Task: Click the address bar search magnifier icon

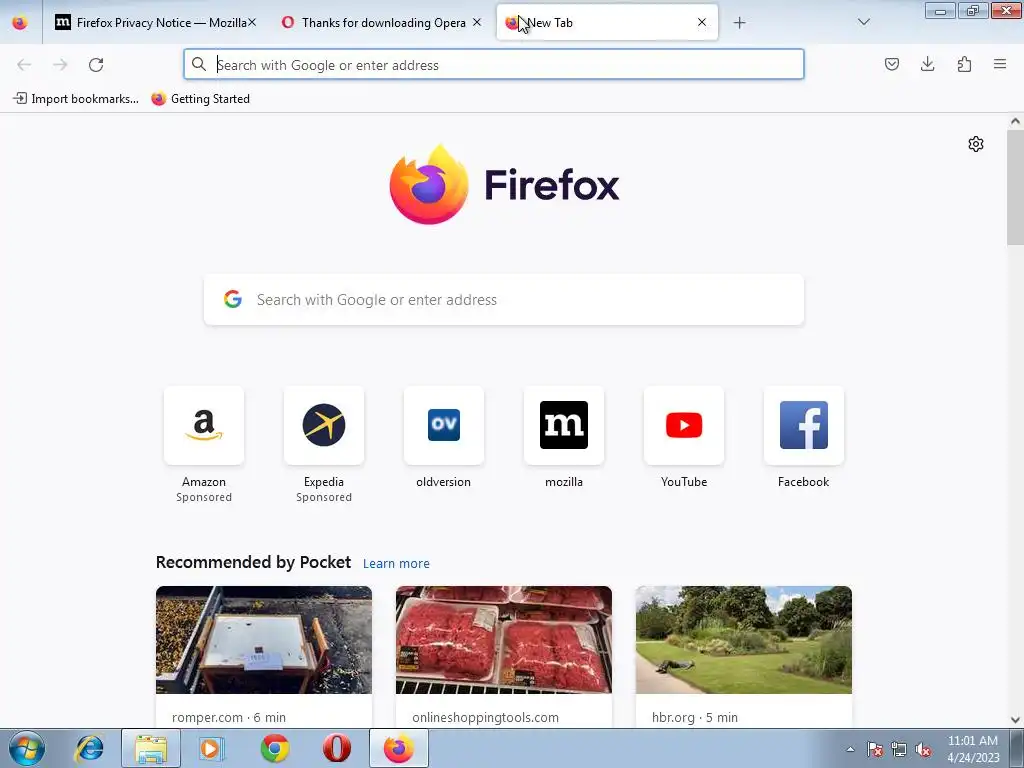Action: pos(199,64)
